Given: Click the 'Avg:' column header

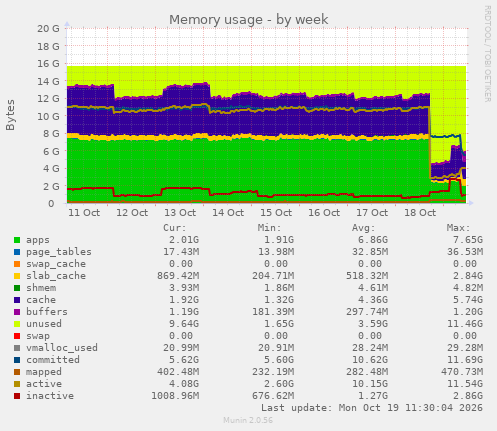Looking at the screenshot, I should (364, 228).
